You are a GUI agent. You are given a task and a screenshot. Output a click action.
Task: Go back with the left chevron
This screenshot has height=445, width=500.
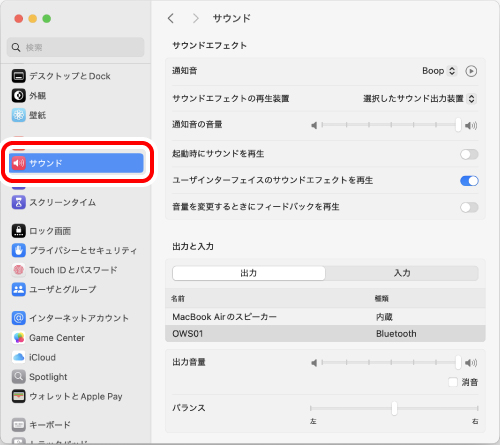pos(171,18)
